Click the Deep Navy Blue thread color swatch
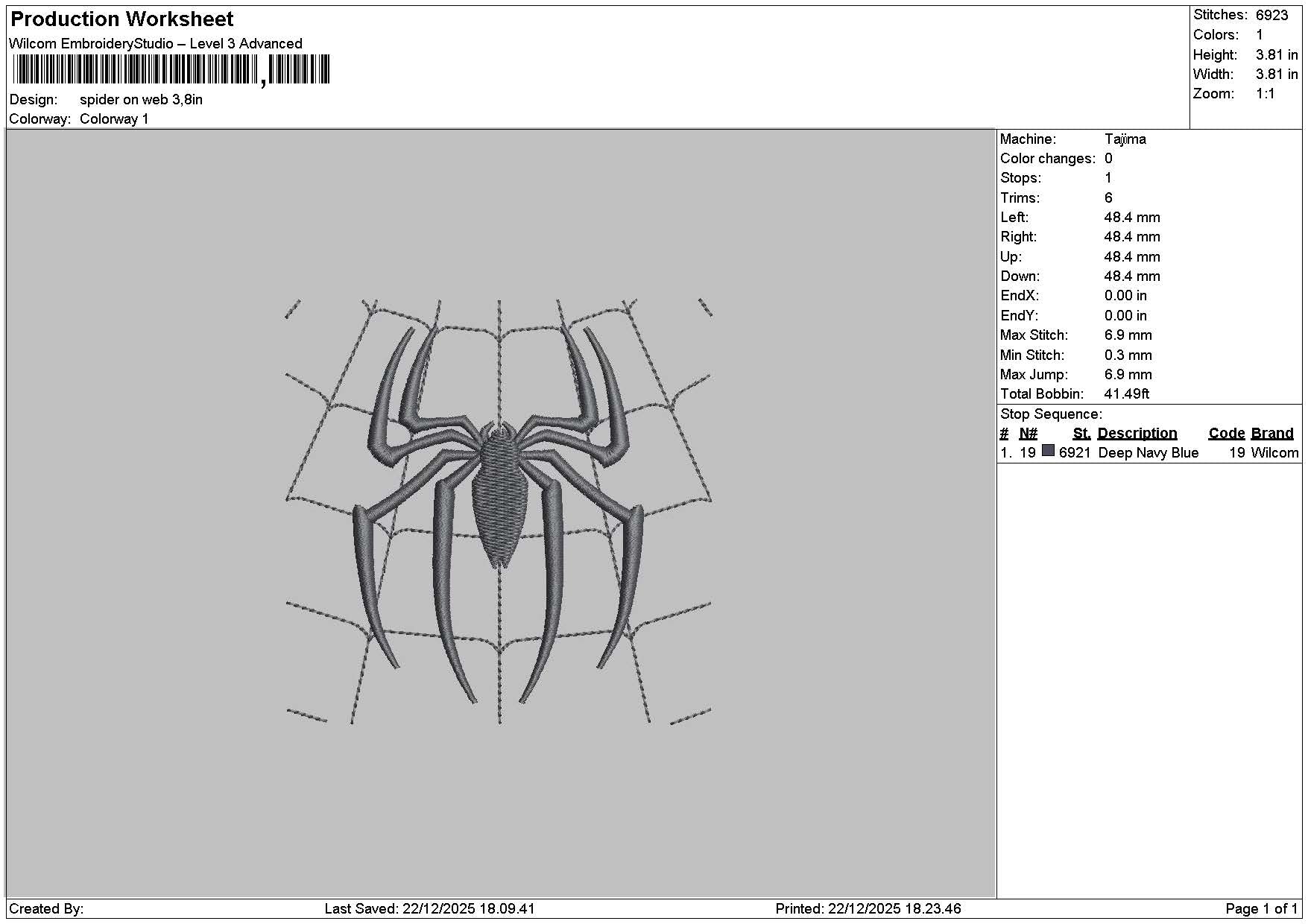 tap(1048, 451)
